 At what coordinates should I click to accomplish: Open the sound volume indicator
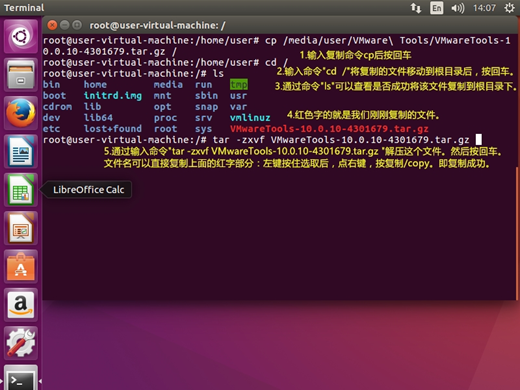pos(457,8)
